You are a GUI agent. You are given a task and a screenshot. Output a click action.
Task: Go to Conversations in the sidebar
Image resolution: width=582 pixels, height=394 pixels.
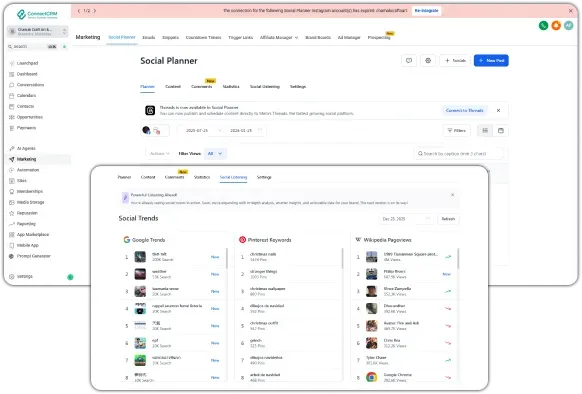click(30, 85)
